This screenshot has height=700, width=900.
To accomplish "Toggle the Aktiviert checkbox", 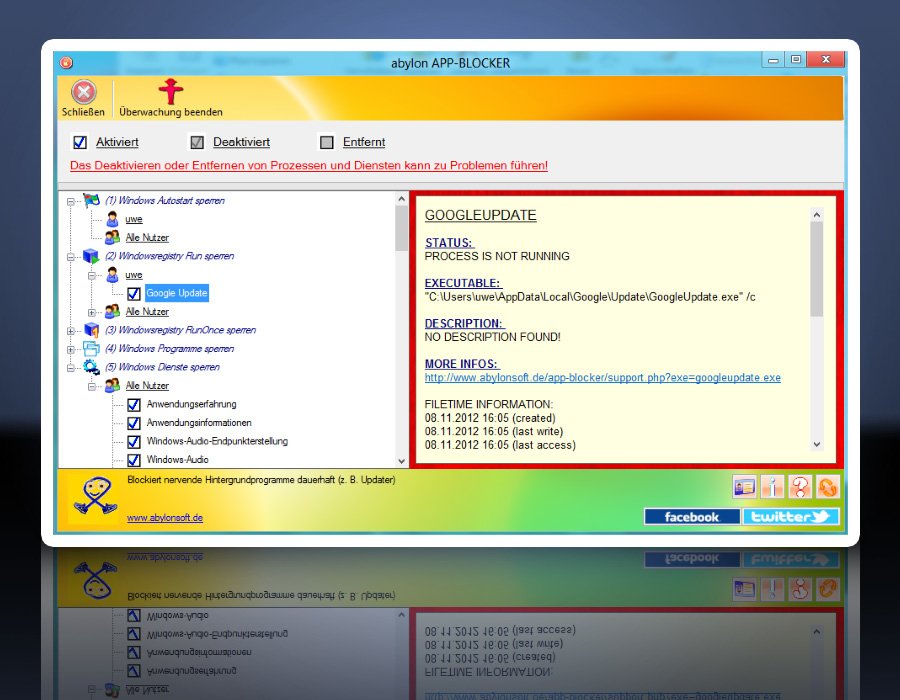I will 80,142.
